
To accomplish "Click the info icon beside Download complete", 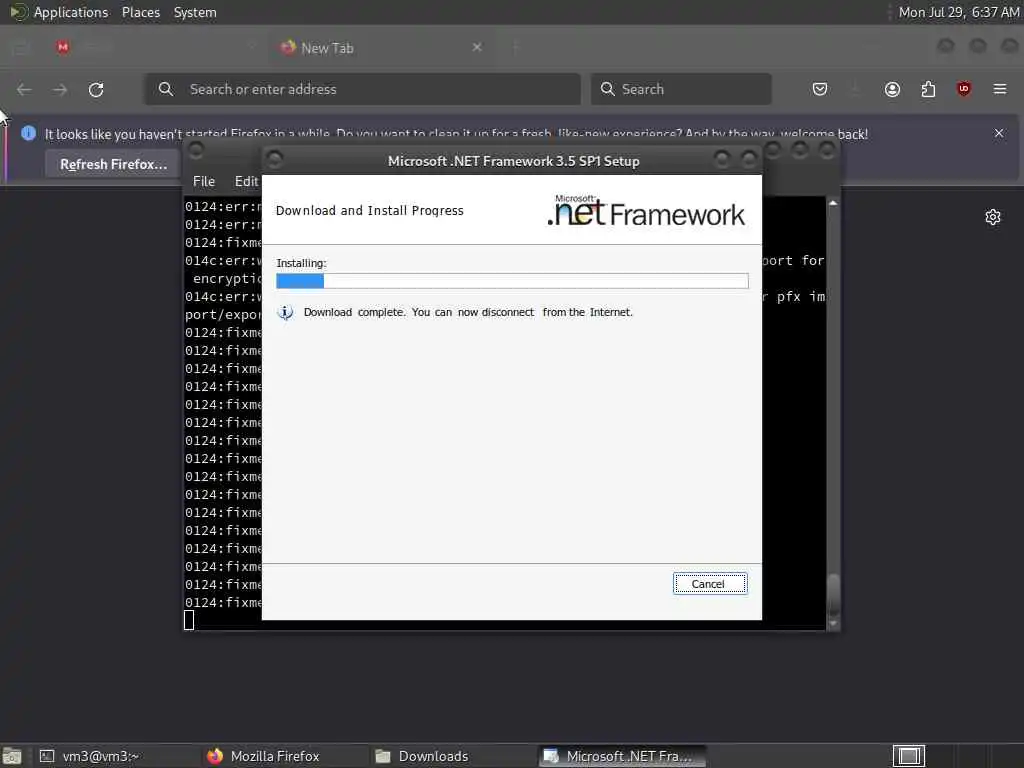I will [285, 313].
